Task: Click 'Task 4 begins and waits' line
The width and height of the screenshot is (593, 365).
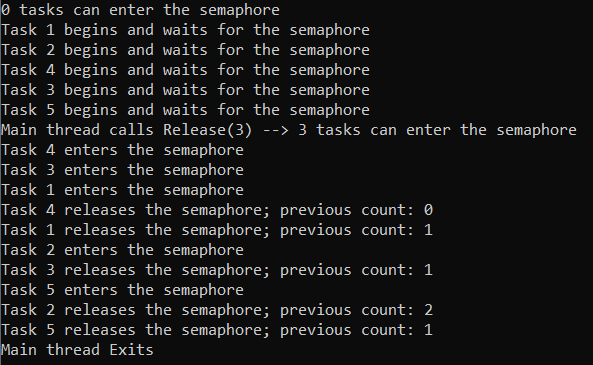Action: pyautogui.click(x=185, y=70)
